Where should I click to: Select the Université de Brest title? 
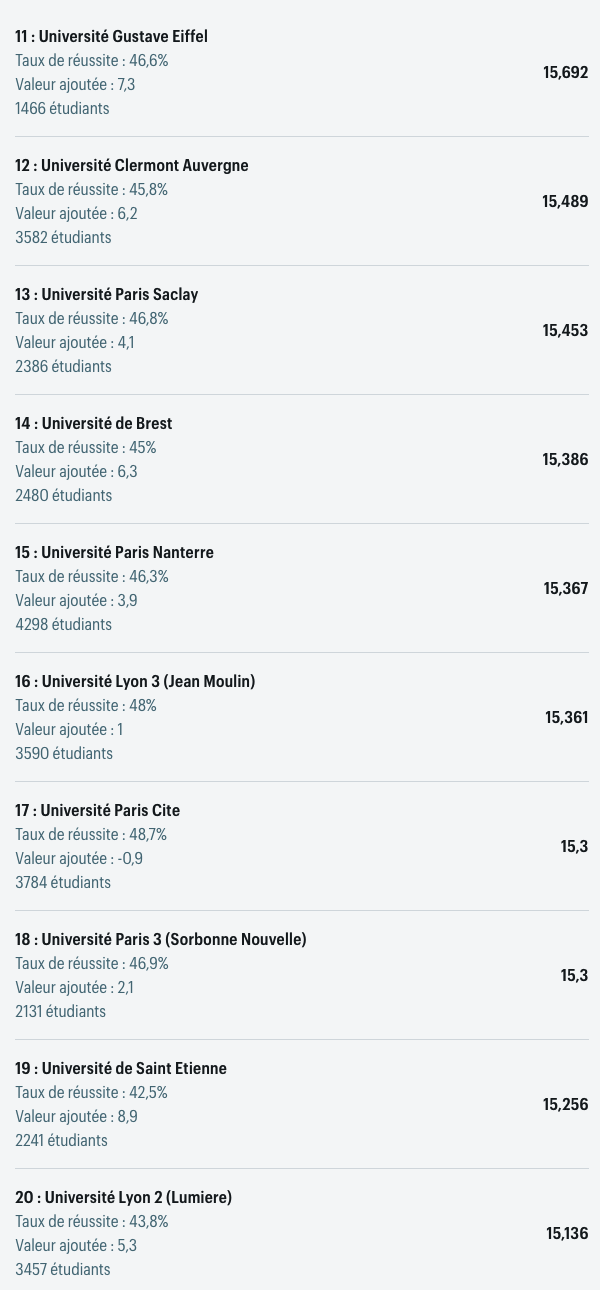(x=94, y=424)
